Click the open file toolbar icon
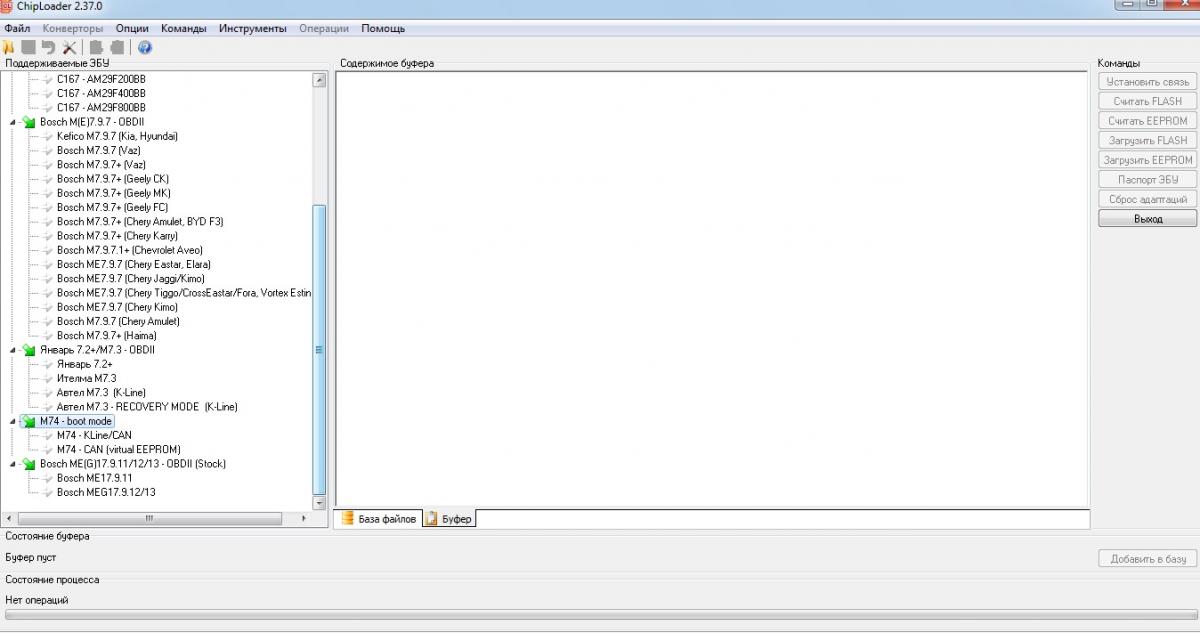 pyautogui.click(x=8, y=47)
